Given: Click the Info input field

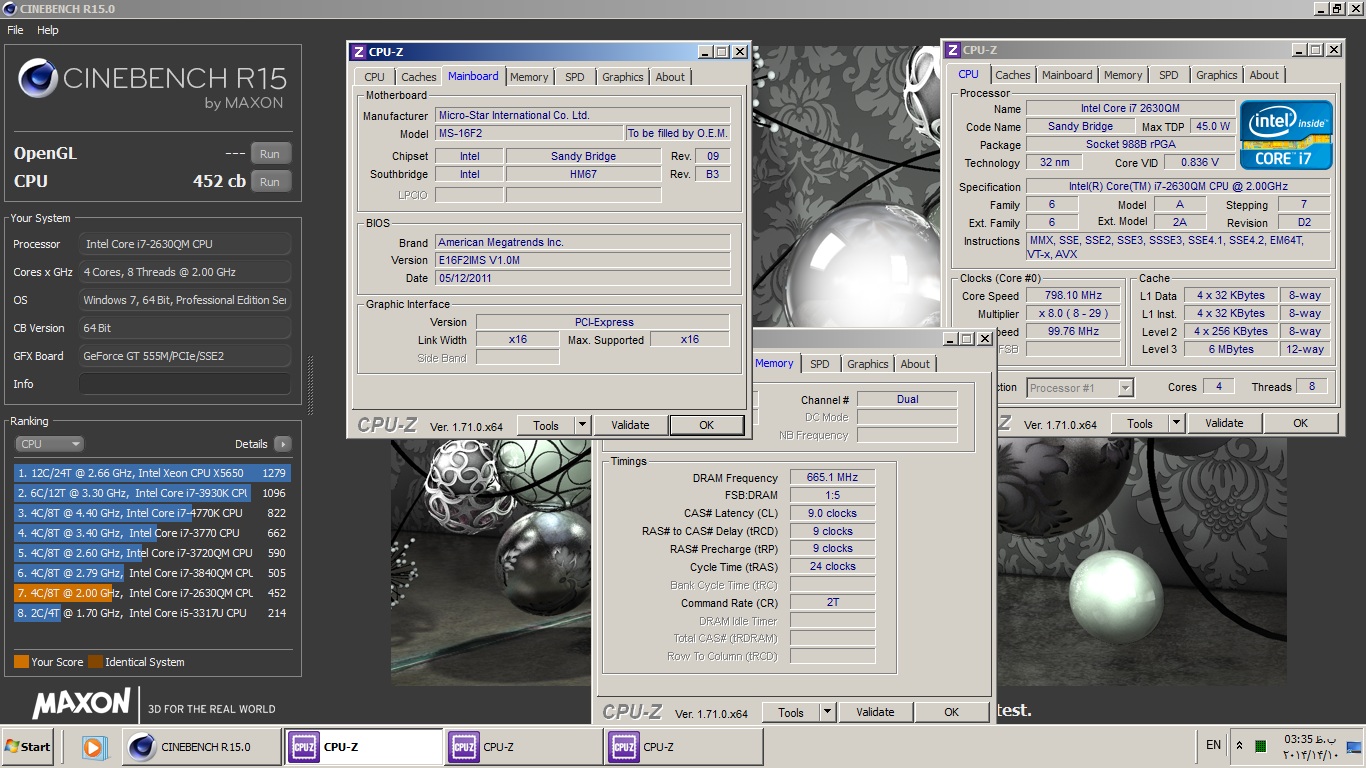Looking at the screenshot, I should tap(185, 384).
